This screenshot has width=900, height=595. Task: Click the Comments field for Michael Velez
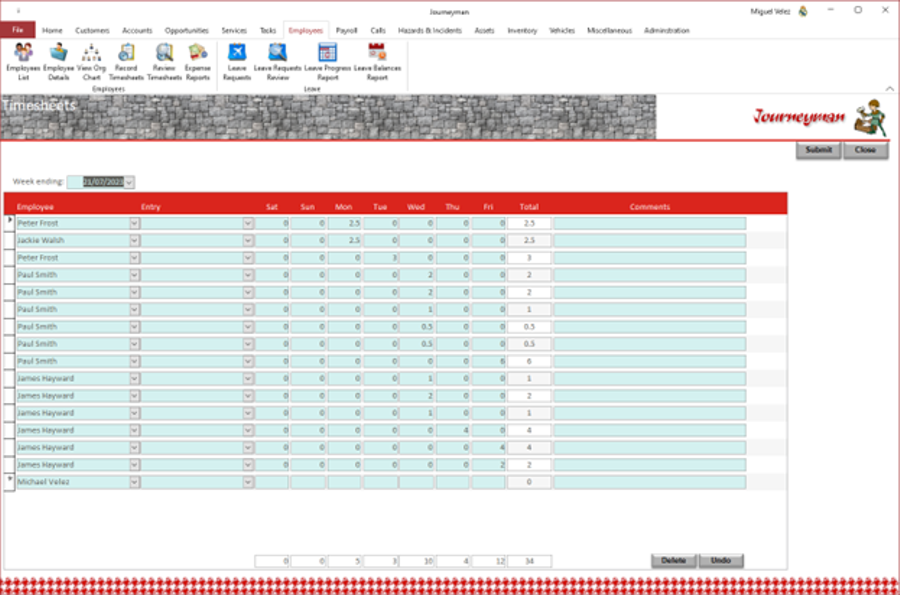pos(650,482)
